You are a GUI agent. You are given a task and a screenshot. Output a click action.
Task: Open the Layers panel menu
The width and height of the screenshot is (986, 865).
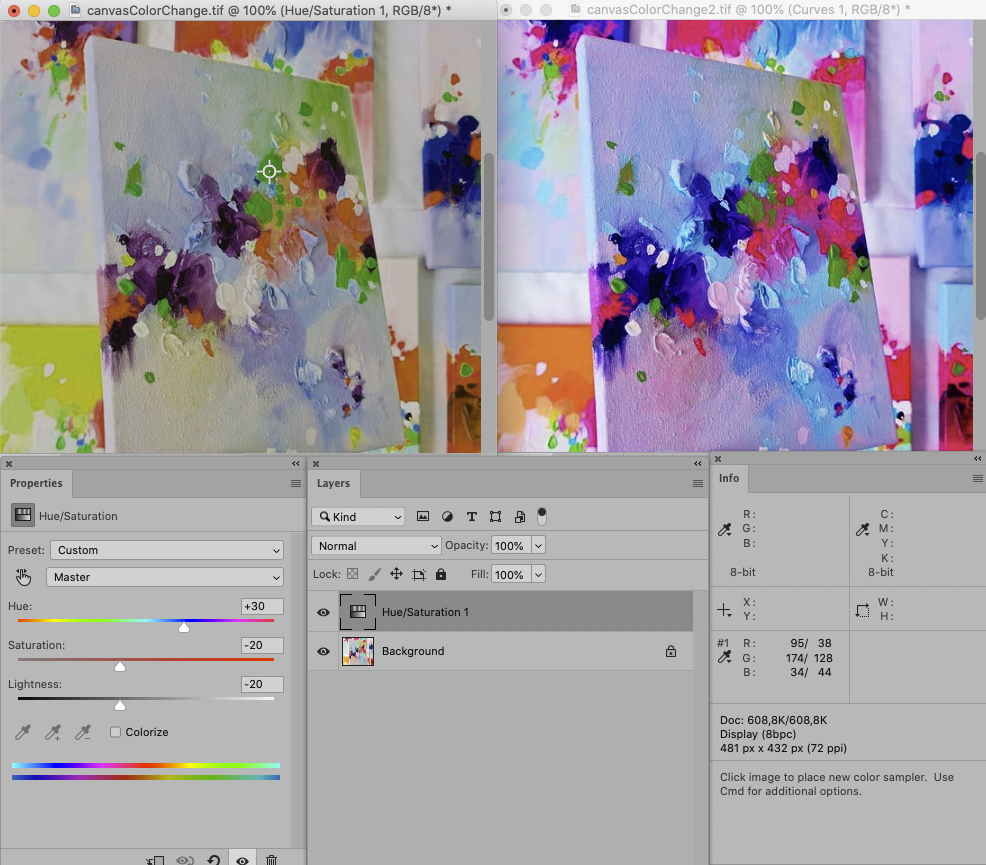pyautogui.click(x=697, y=483)
